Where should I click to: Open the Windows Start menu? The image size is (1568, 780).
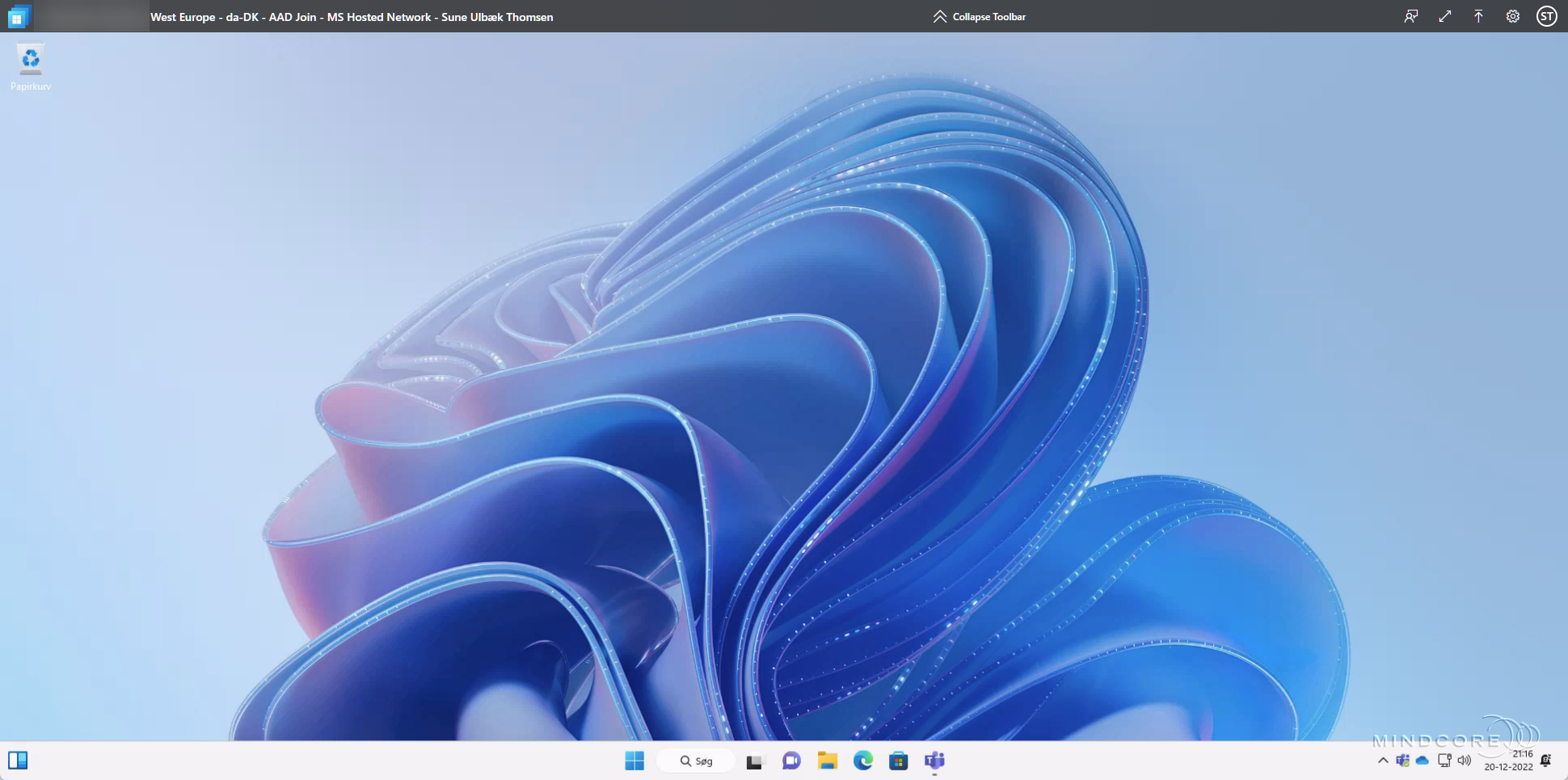pos(634,761)
